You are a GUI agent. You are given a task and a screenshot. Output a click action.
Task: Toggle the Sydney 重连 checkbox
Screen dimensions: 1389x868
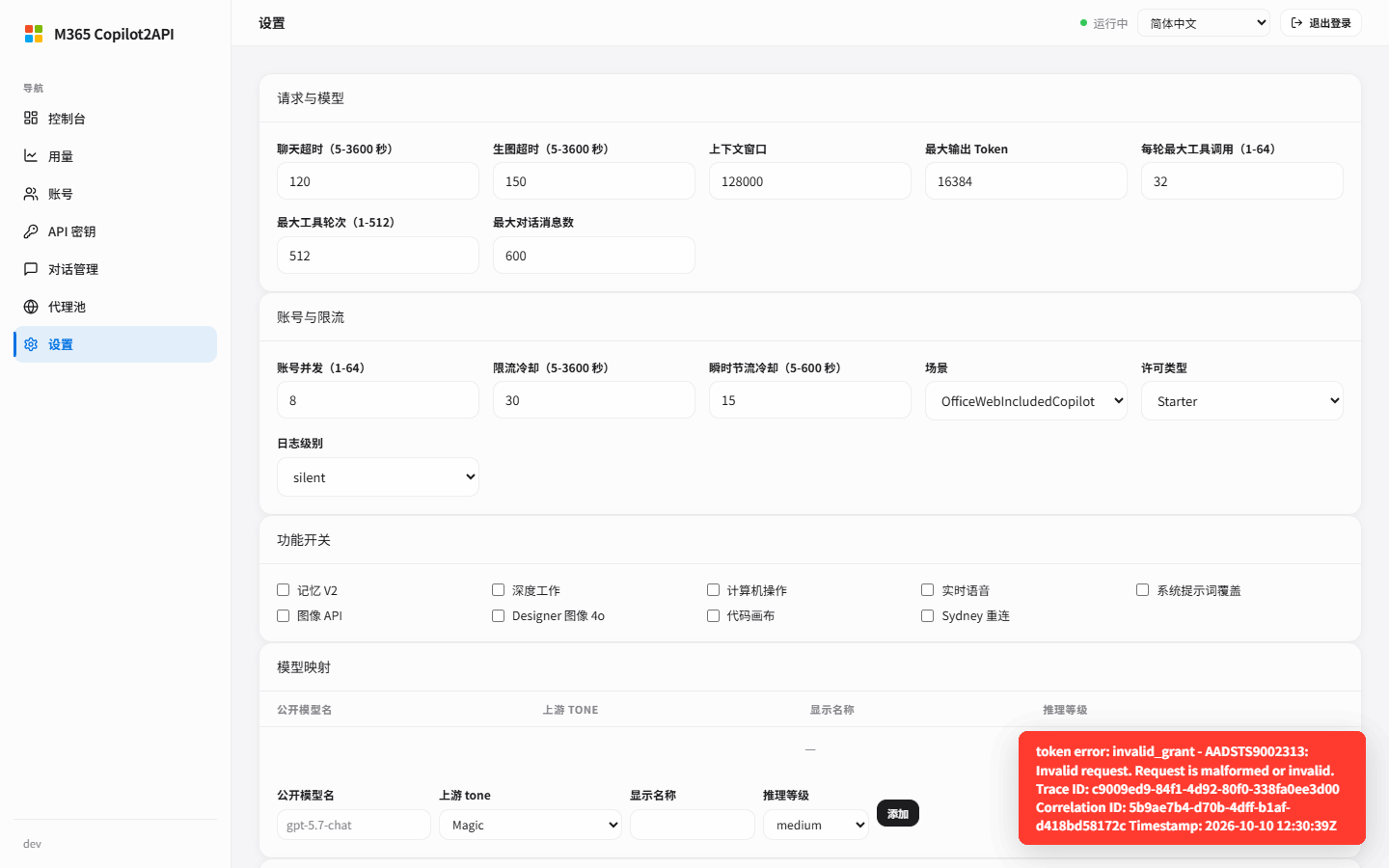(928, 615)
